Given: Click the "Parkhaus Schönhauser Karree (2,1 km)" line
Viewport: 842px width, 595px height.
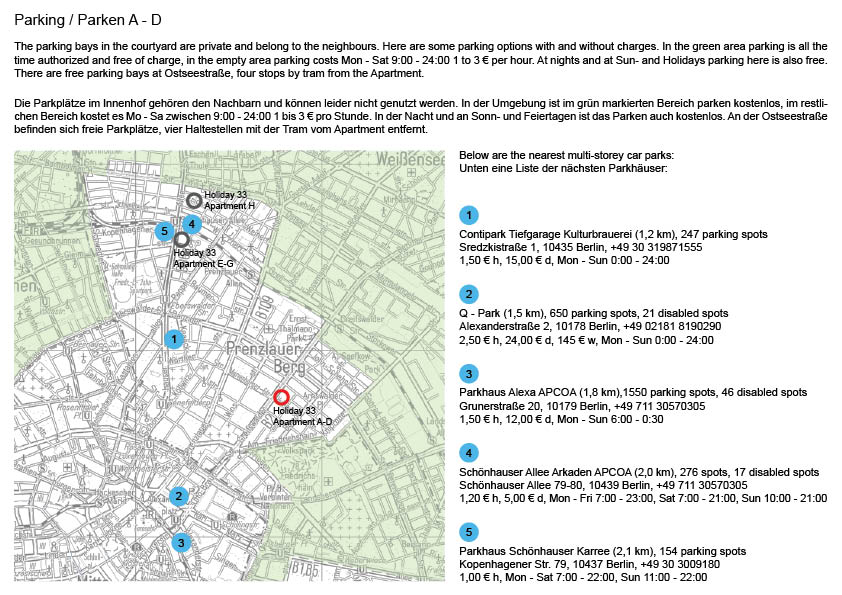Looking at the screenshot, I should [603, 551].
